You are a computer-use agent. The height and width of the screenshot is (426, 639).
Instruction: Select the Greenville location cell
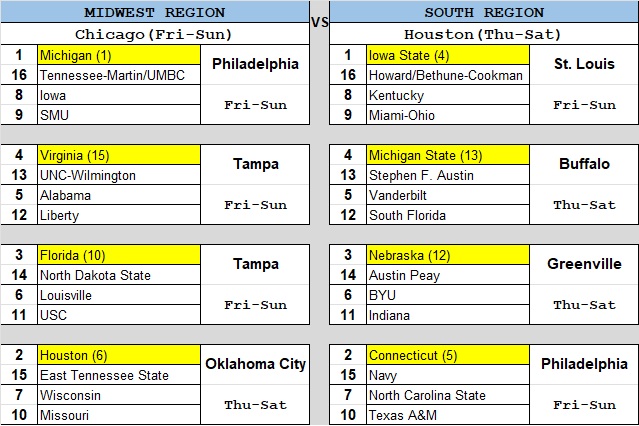pyautogui.click(x=584, y=264)
